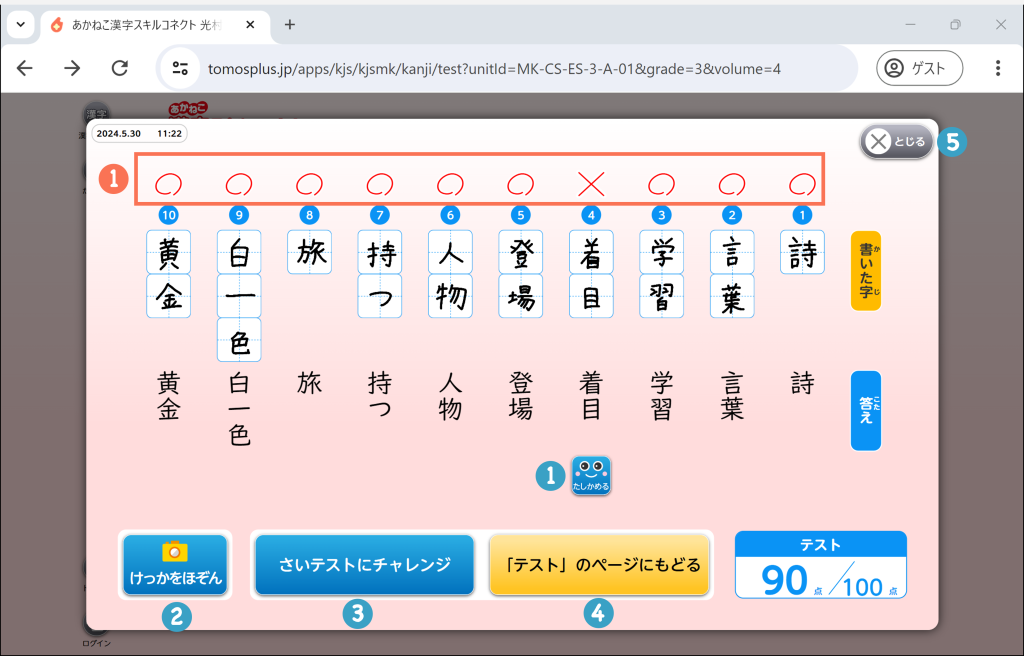Viewport: 1024px width, 656px height.
Task: Click question number 5 badge
Action: pos(520,214)
